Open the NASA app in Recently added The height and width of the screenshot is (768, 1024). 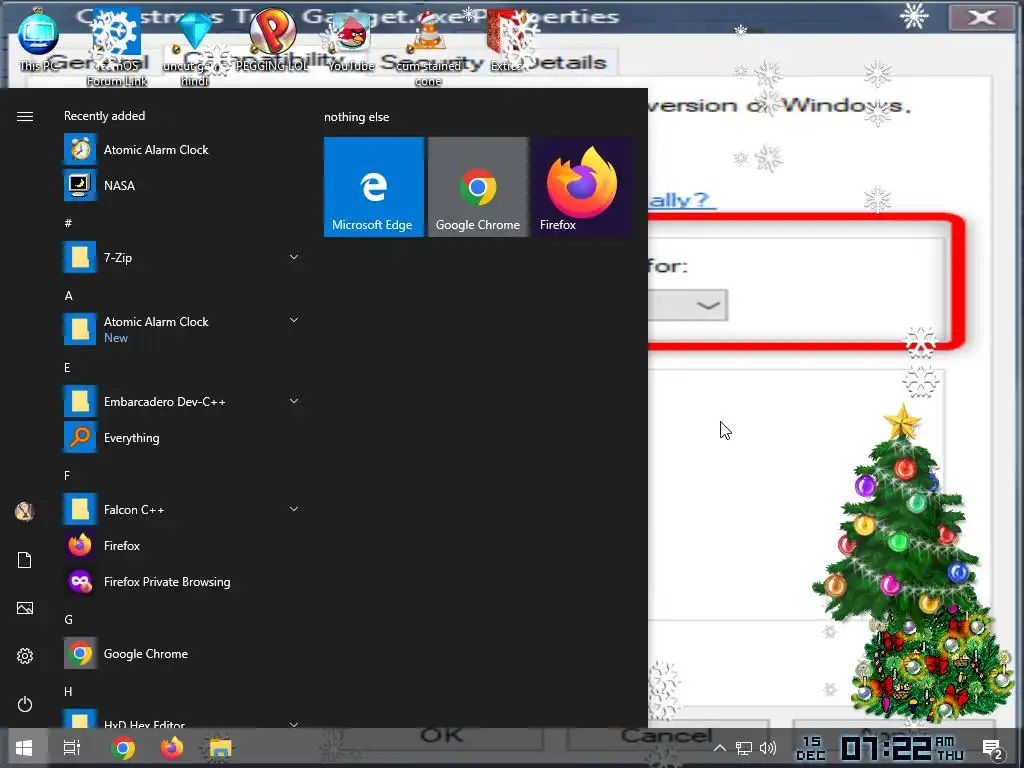click(x=183, y=185)
